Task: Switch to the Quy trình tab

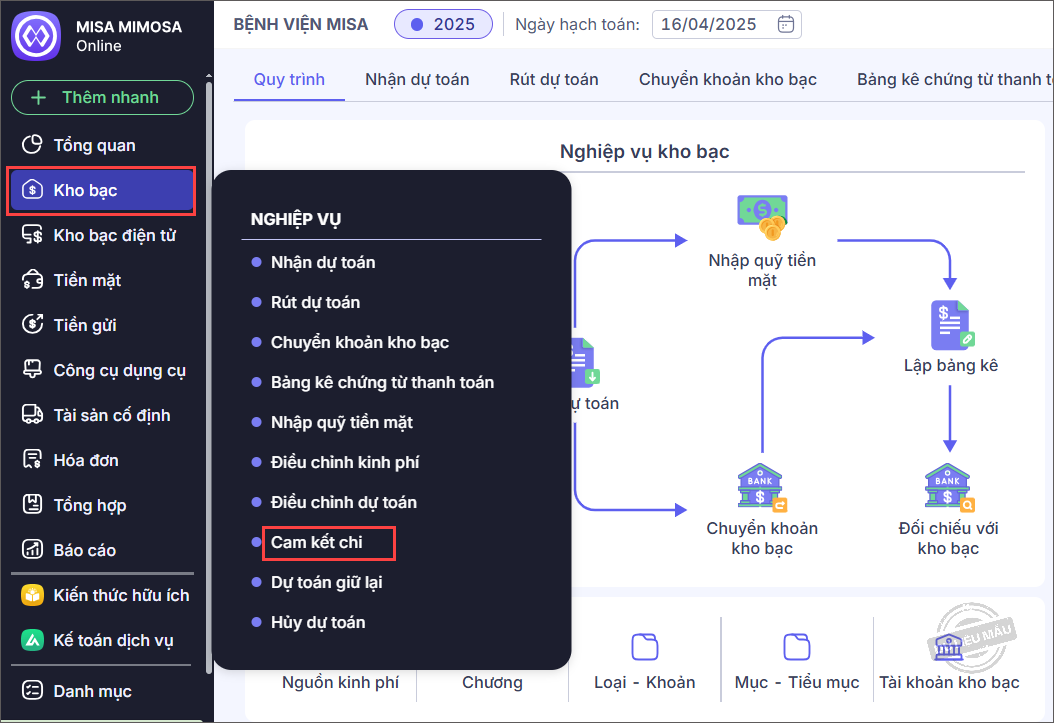Action: [289, 79]
